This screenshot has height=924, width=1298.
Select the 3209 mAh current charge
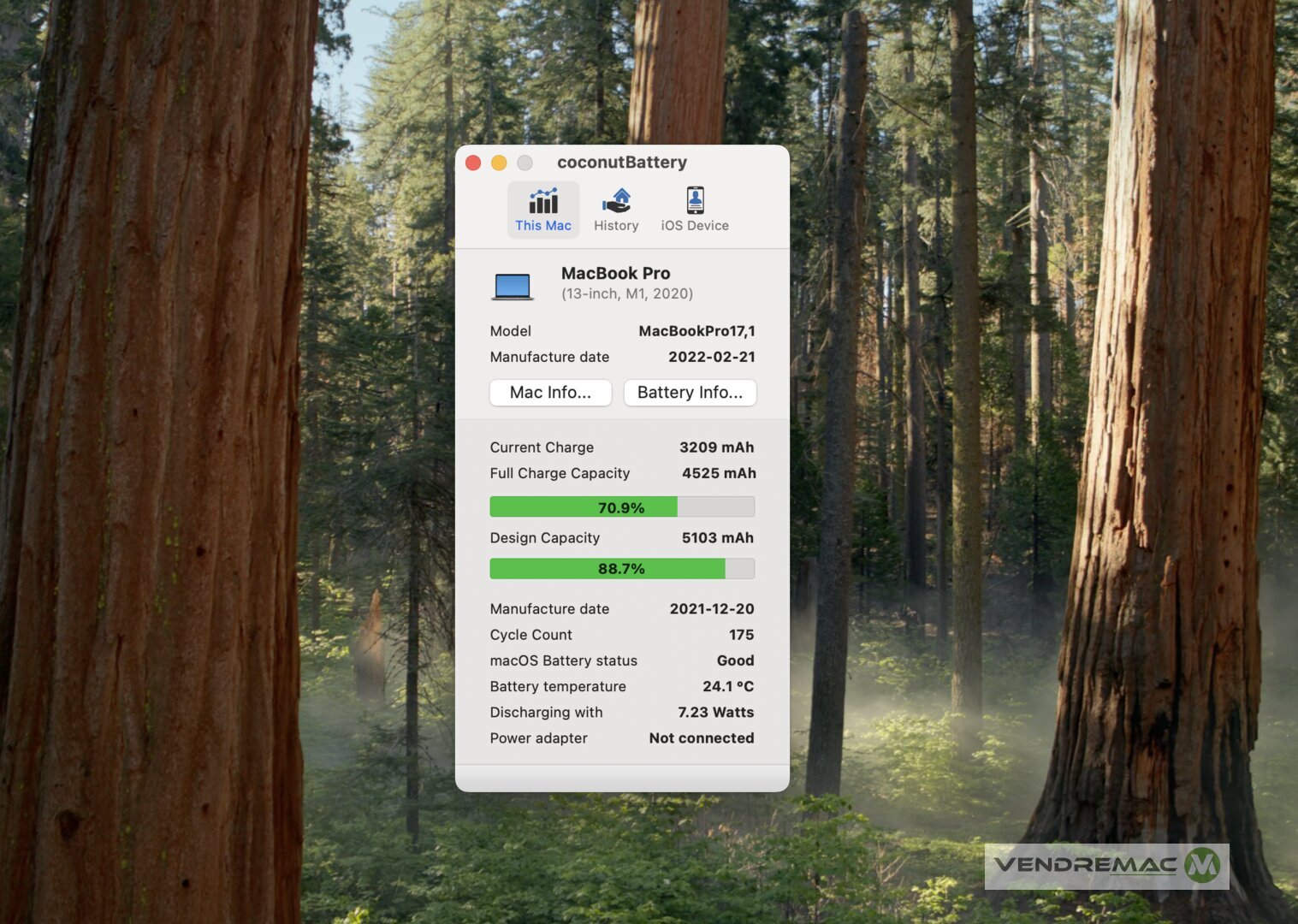(717, 447)
